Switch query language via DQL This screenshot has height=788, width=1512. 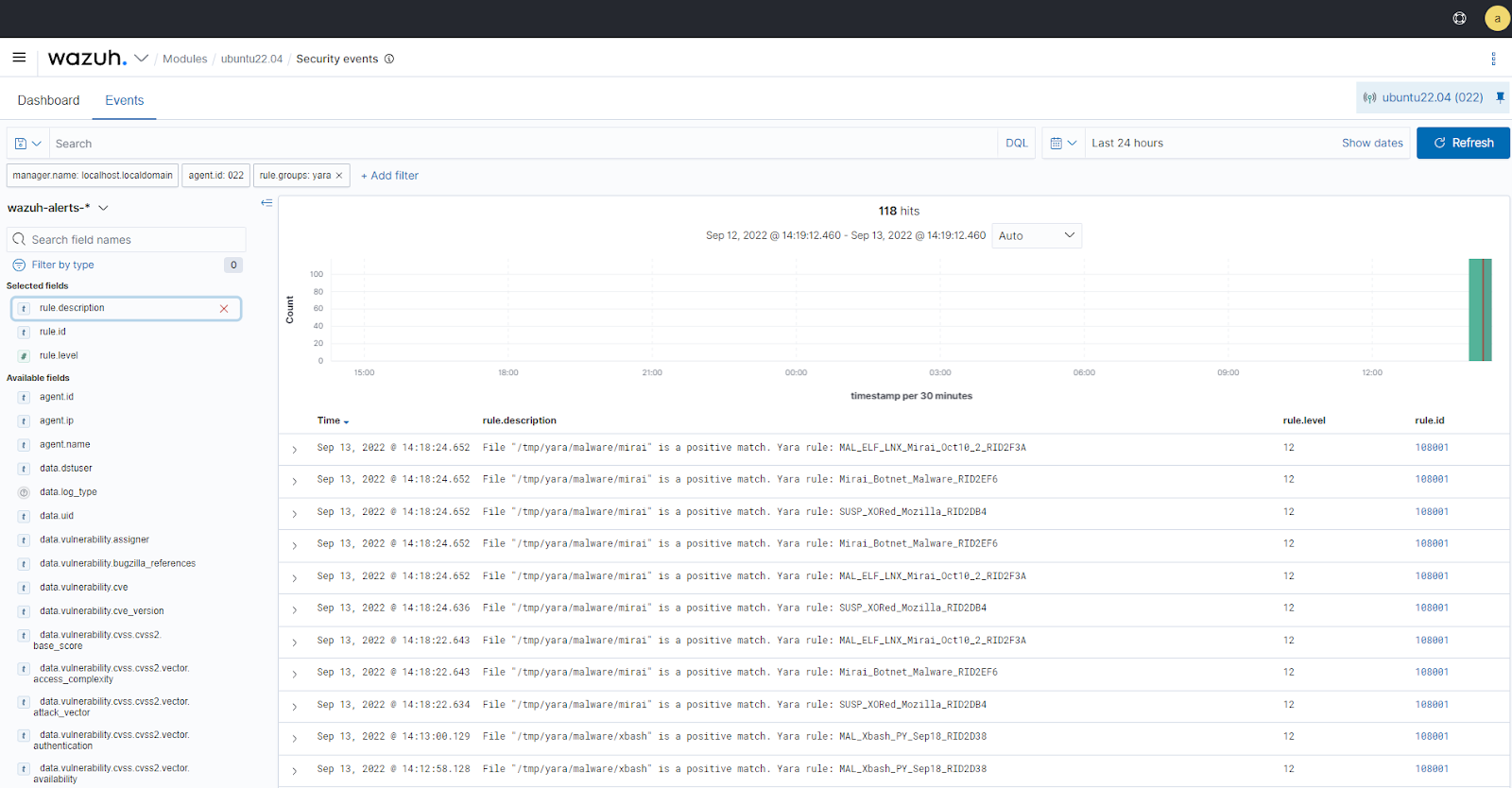pyautogui.click(x=1017, y=144)
